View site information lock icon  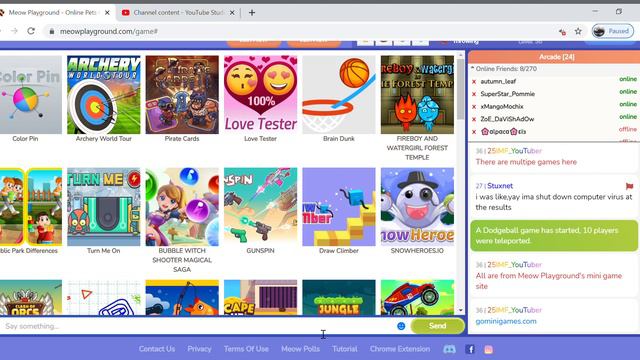tap(51, 31)
